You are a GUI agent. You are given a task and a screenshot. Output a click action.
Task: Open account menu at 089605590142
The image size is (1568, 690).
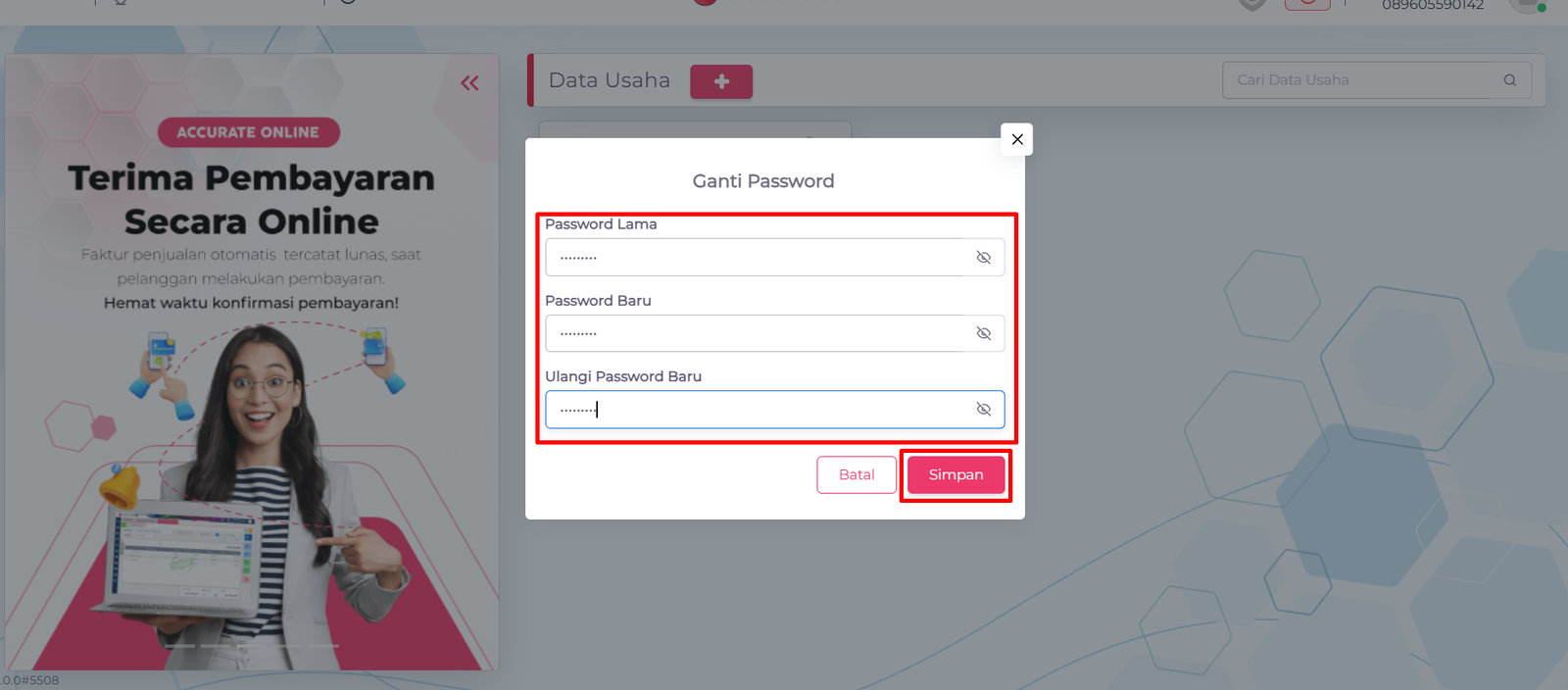click(1433, 5)
